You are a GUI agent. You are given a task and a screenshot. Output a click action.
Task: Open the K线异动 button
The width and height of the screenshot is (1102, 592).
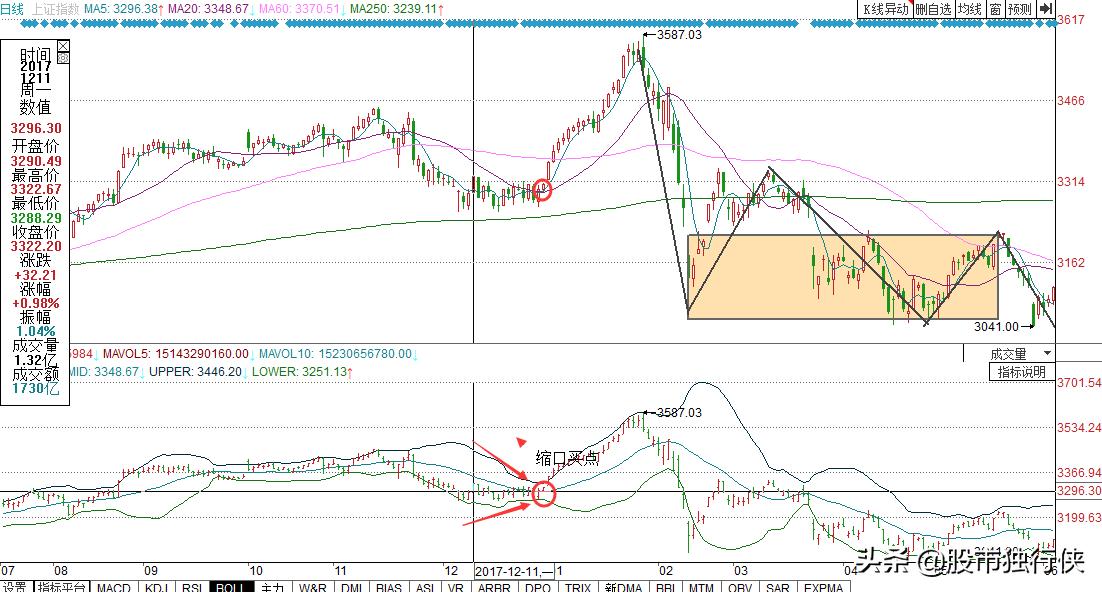click(x=886, y=9)
